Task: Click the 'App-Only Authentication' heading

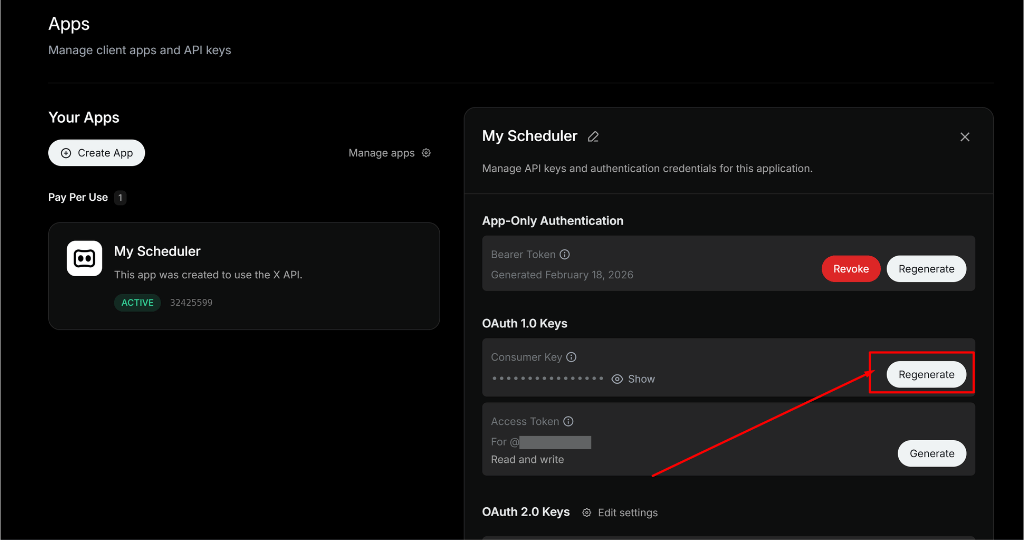Action: coord(552,221)
